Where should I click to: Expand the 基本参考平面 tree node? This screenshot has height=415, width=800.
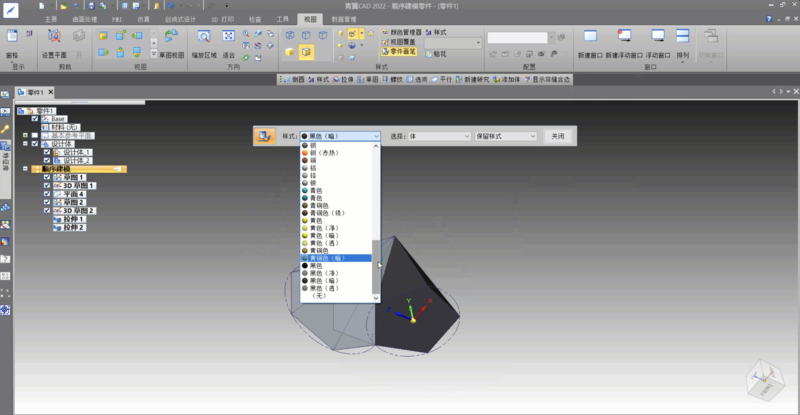coord(24,135)
